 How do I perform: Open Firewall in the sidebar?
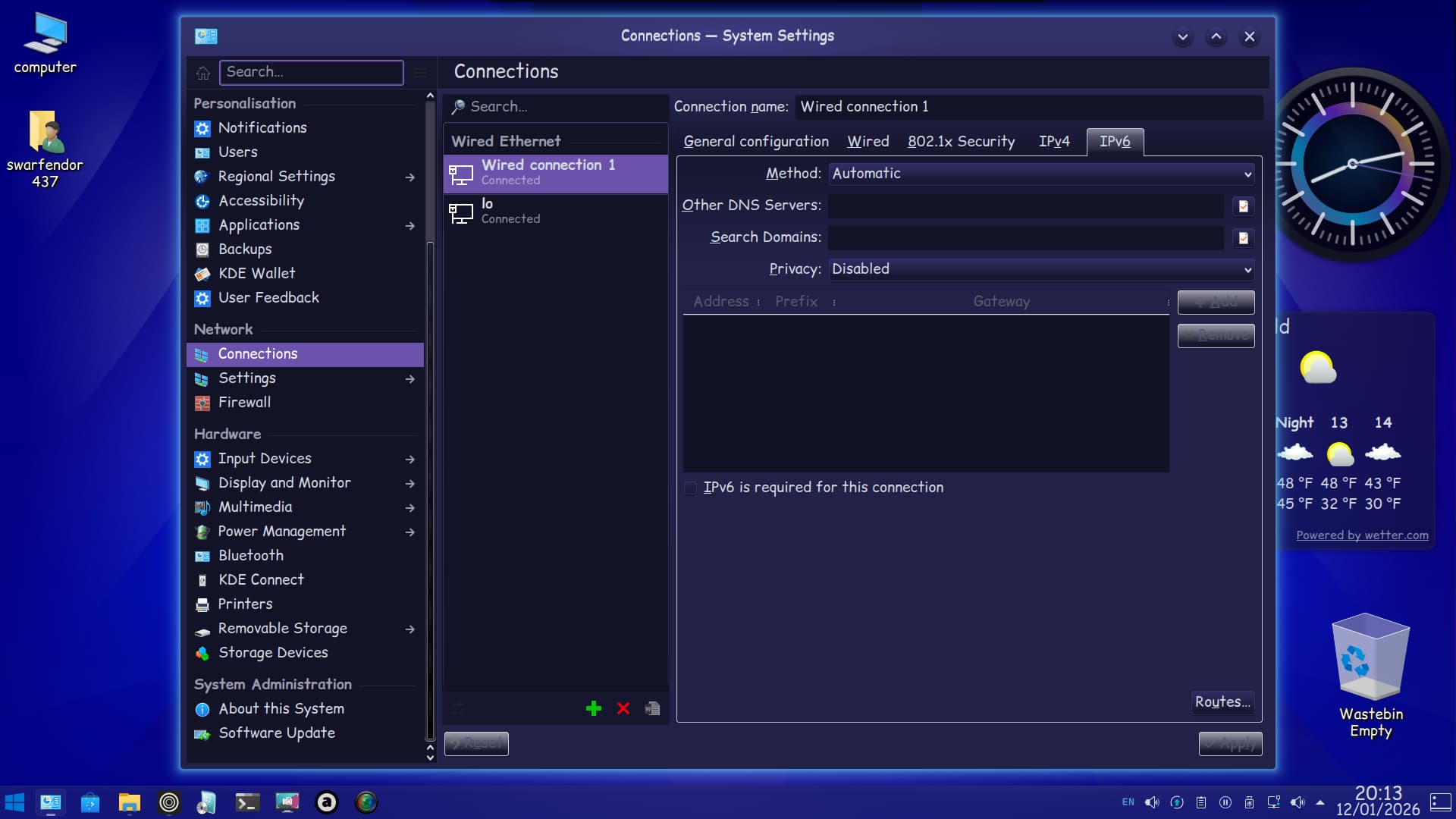tap(244, 403)
